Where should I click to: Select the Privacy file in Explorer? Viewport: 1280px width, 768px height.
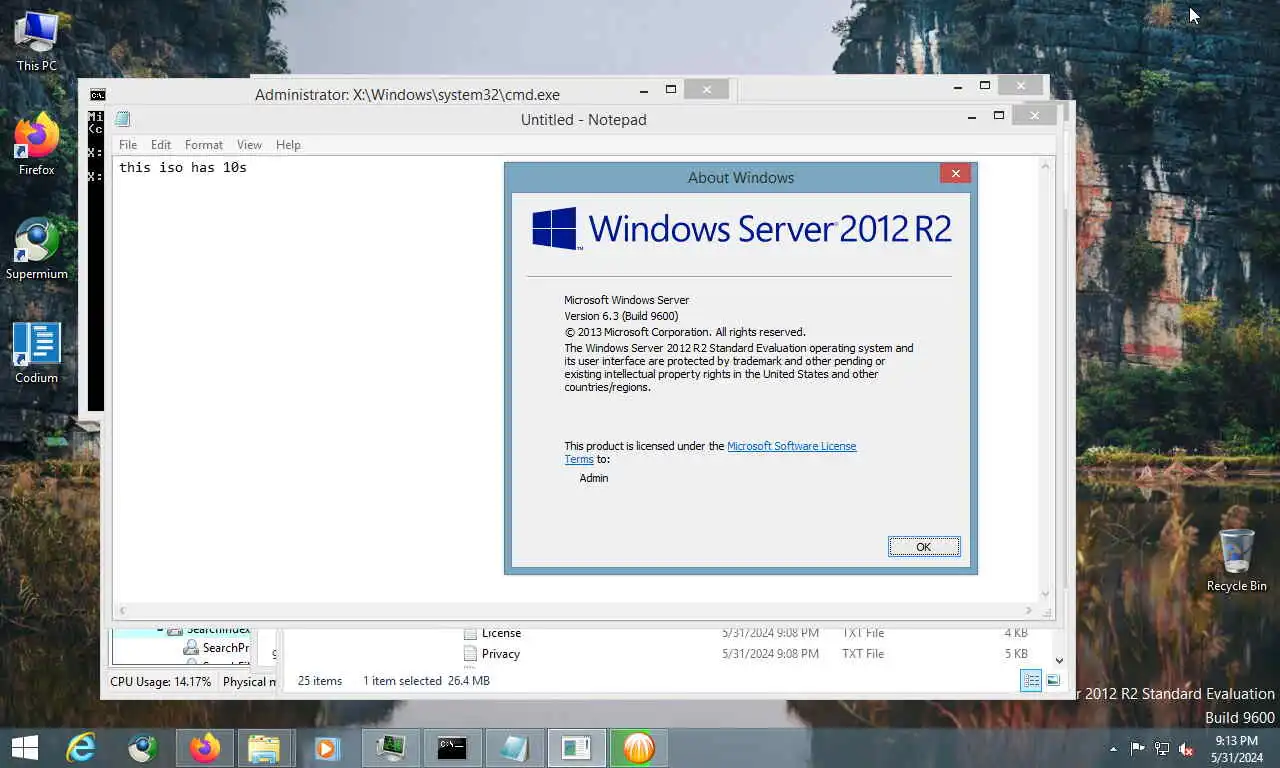click(492, 654)
